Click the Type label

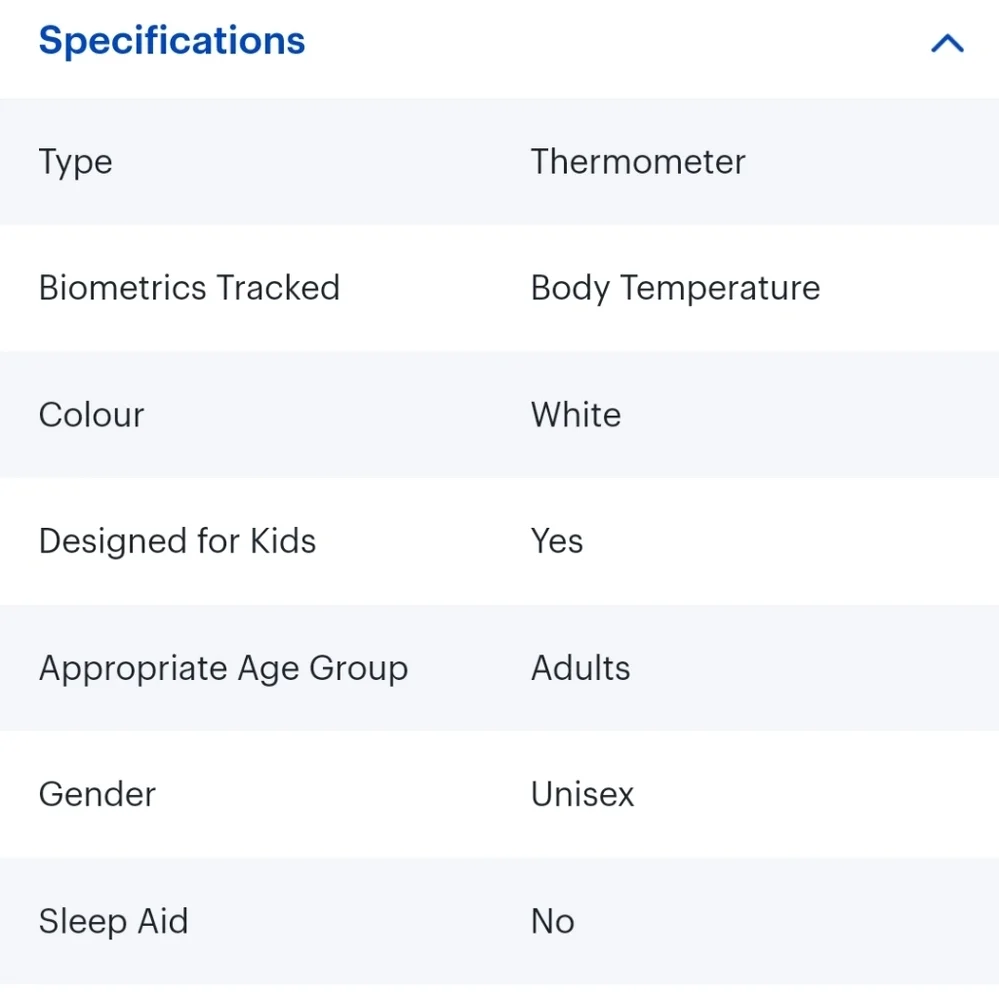click(x=75, y=162)
